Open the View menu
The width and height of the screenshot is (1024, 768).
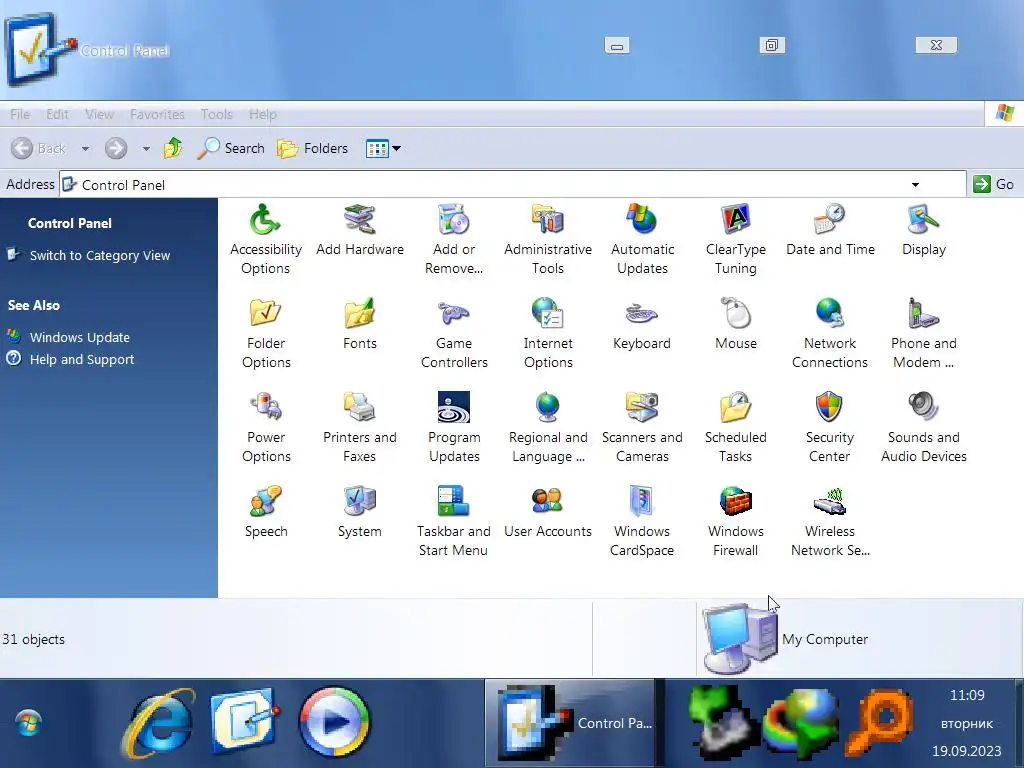tap(99, 114)
